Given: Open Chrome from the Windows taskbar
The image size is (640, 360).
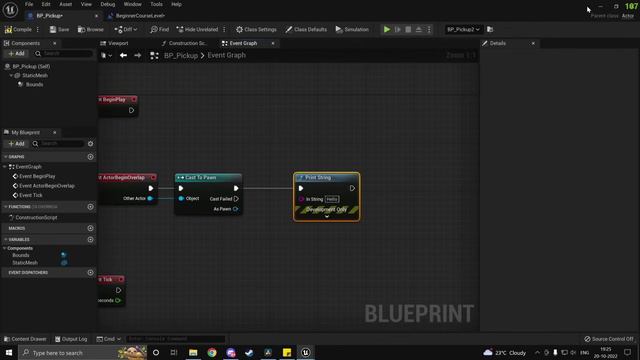Looking at the screenshot, I should (212, 353).
